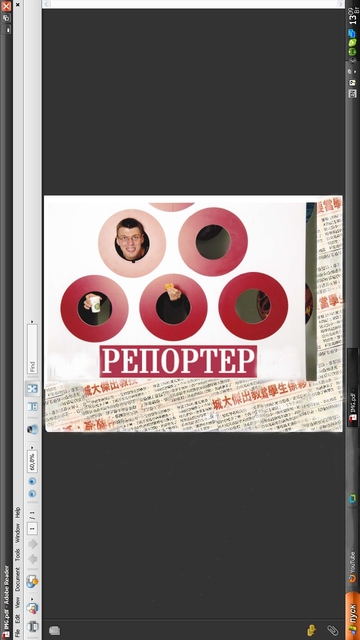Click the Print icon in the toolbar
Viewport: 360px width, 640px height.
32,627
